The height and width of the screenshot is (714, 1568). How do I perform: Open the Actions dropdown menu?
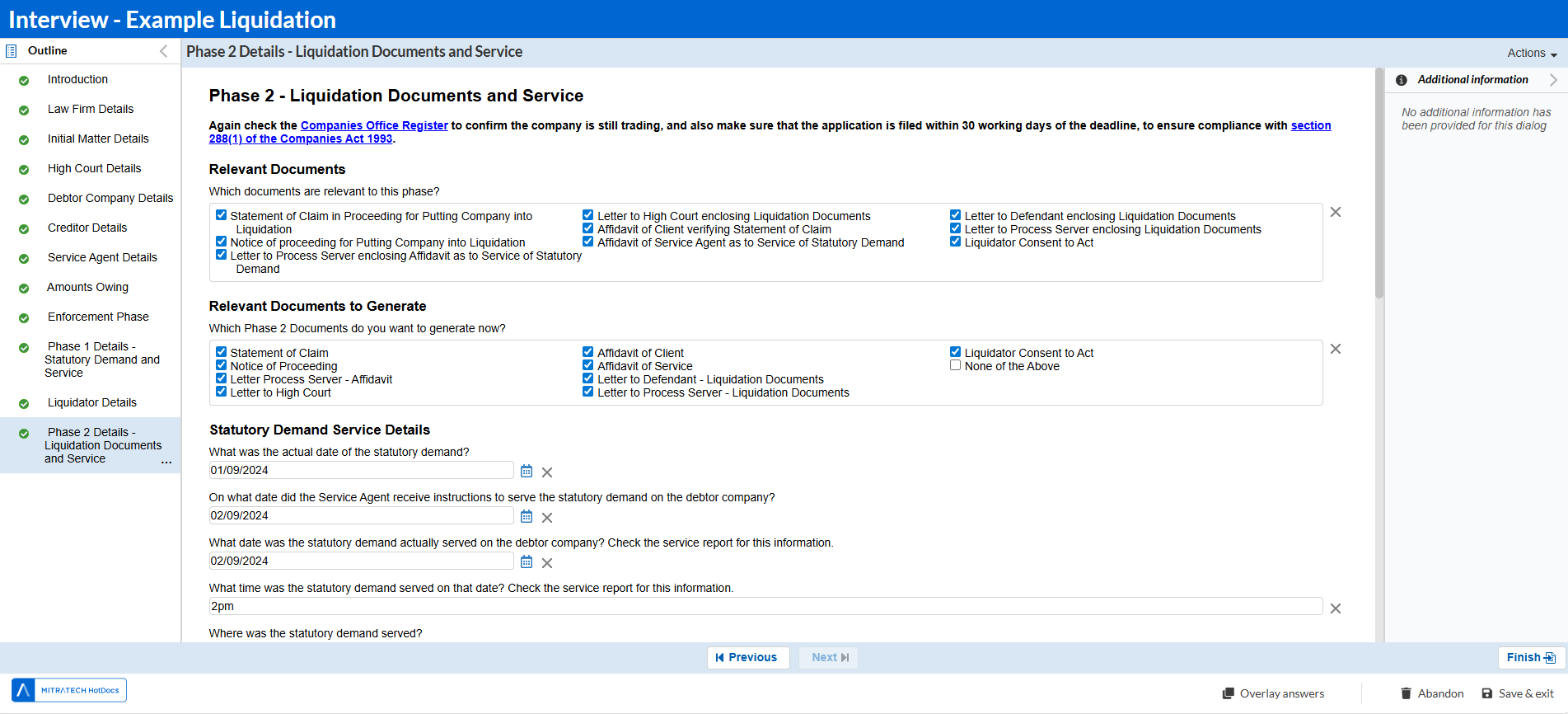(x=1532, y=53)
